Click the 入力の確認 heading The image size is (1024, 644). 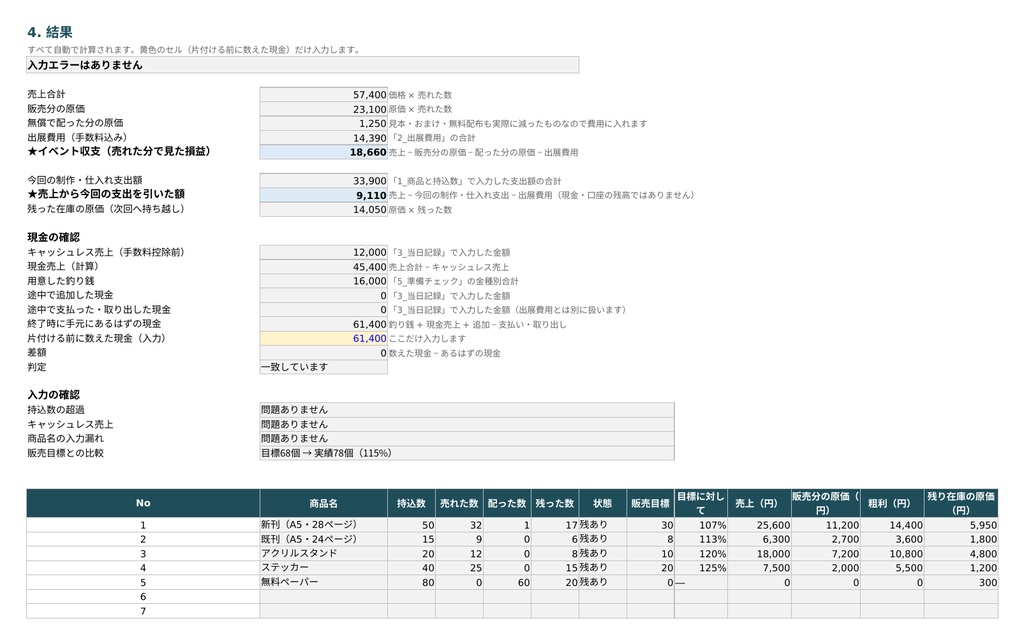coord(54,394)
